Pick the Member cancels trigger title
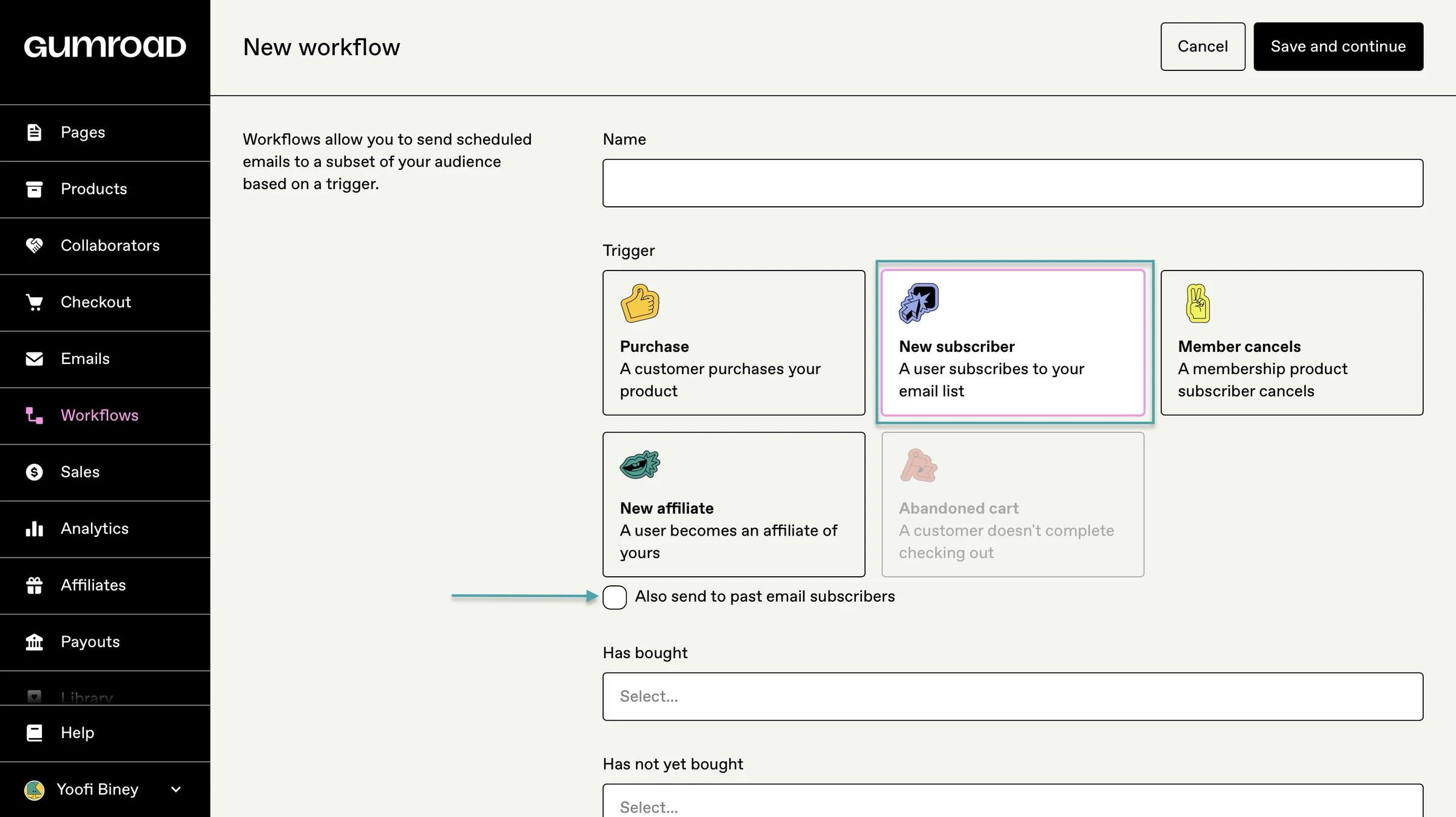The height and width of the screenshot is (817, 1456). 1239,346
